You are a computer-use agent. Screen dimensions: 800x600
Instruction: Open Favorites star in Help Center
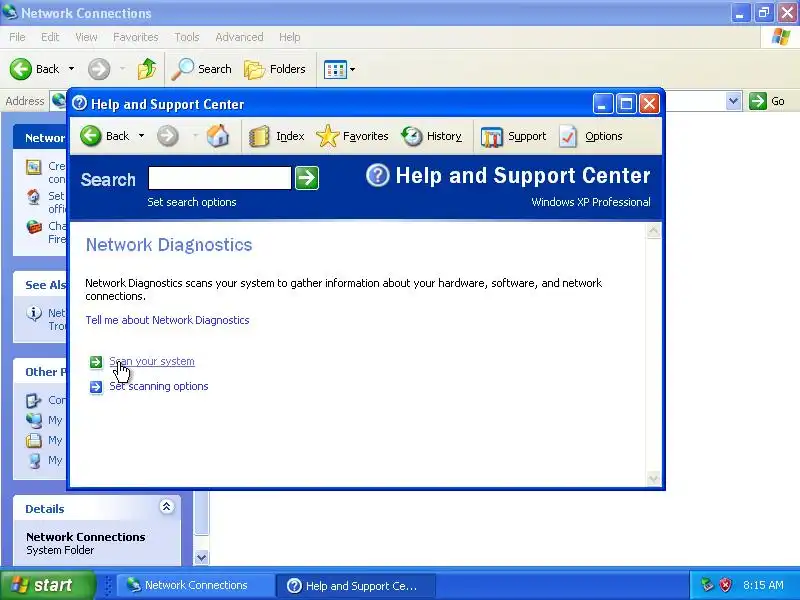pos(327,136)
